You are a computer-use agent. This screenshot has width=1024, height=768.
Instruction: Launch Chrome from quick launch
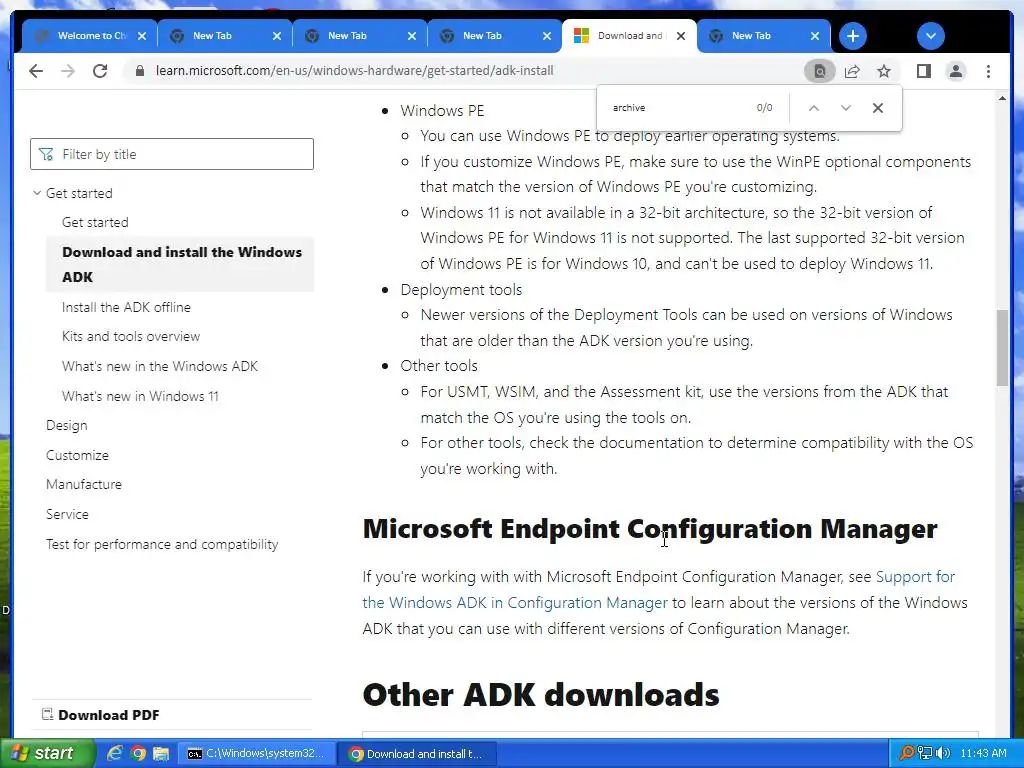138,754
